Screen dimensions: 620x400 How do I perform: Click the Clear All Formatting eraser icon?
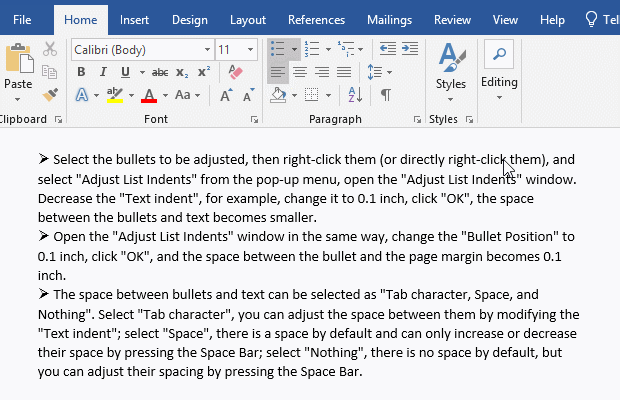click(235, 72)
